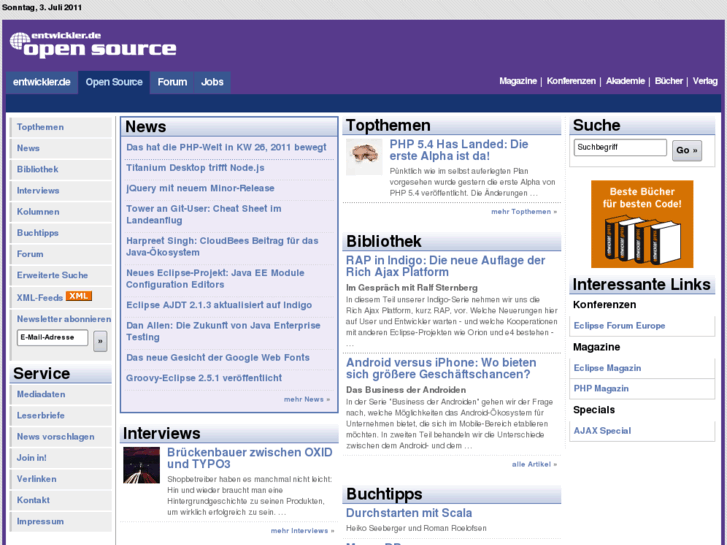
Task: Click 'mehr Interviews »' link
Action: pyautogui.click(x=302, y=531)
